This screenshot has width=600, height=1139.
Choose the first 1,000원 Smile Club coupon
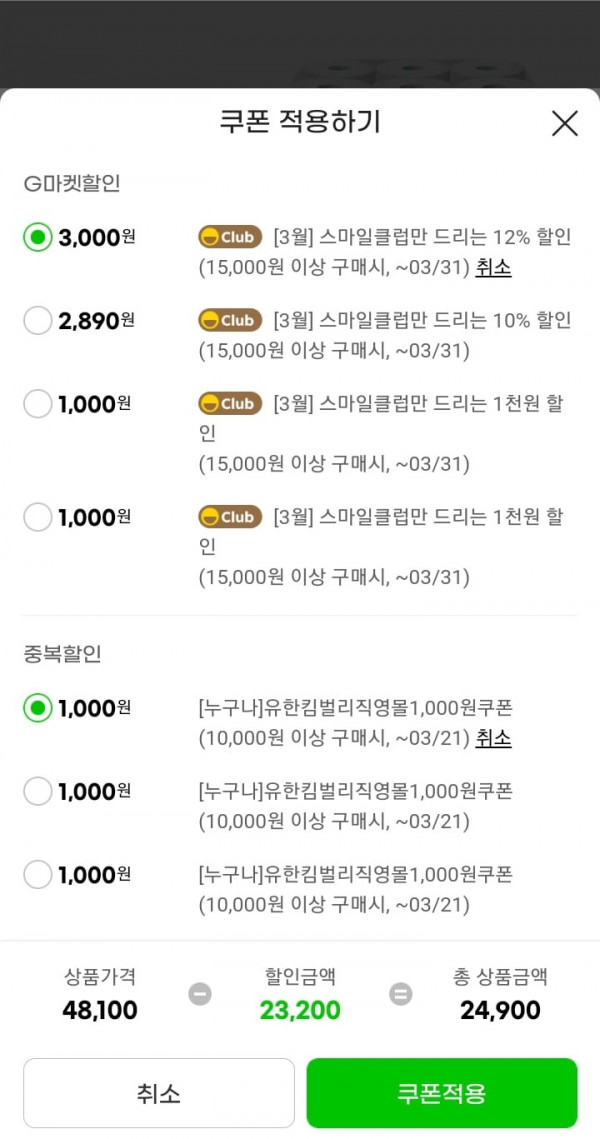point(38,404)
